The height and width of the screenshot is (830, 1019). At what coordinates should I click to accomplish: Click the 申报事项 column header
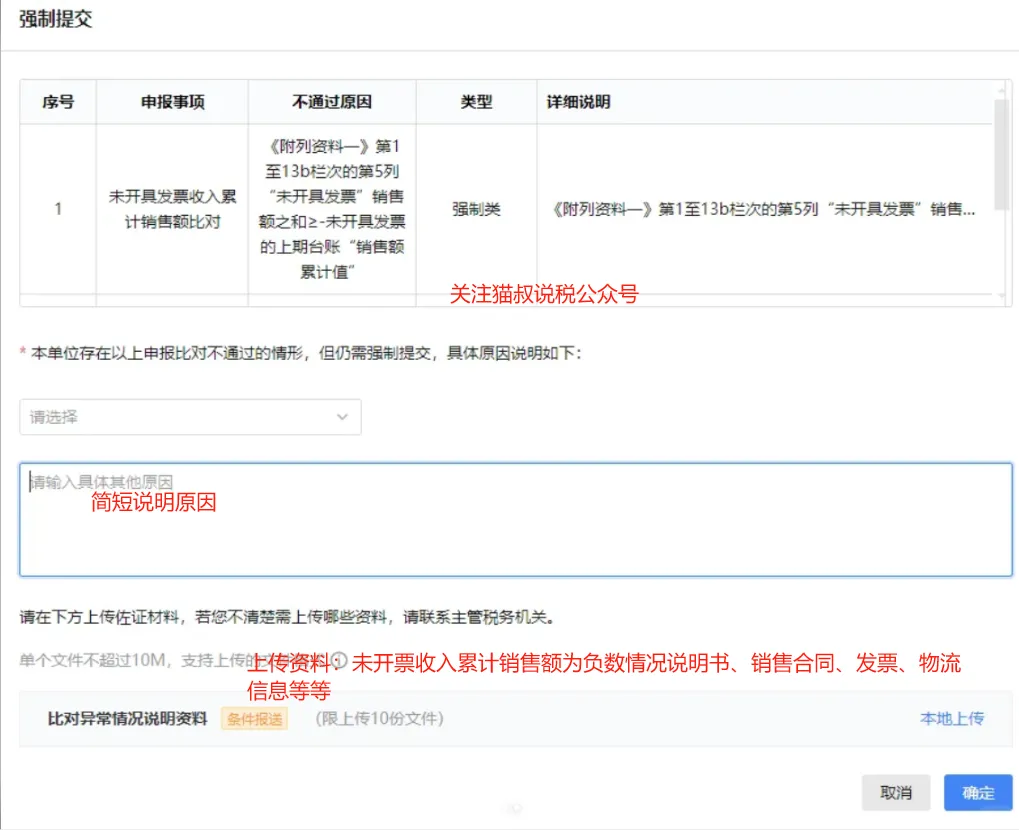point(171,102)
